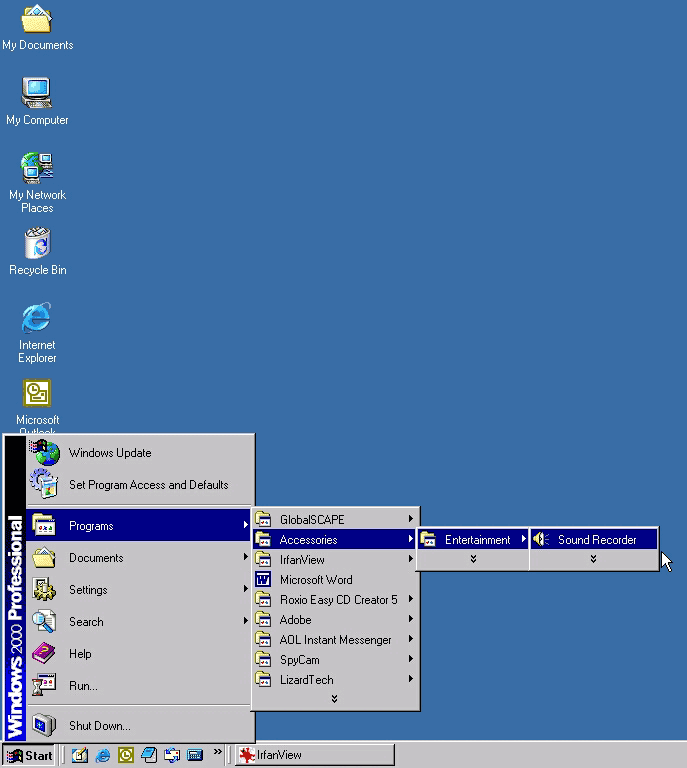687x768 pixels.
Task: Open Help in the Start menu
Action: tap(139, 653)
